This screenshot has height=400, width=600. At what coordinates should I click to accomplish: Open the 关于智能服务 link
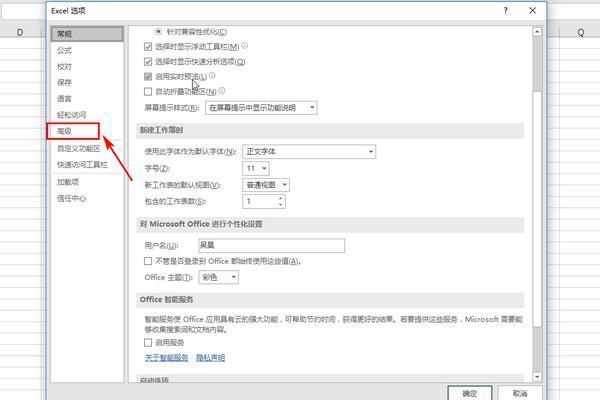[166, 358]
